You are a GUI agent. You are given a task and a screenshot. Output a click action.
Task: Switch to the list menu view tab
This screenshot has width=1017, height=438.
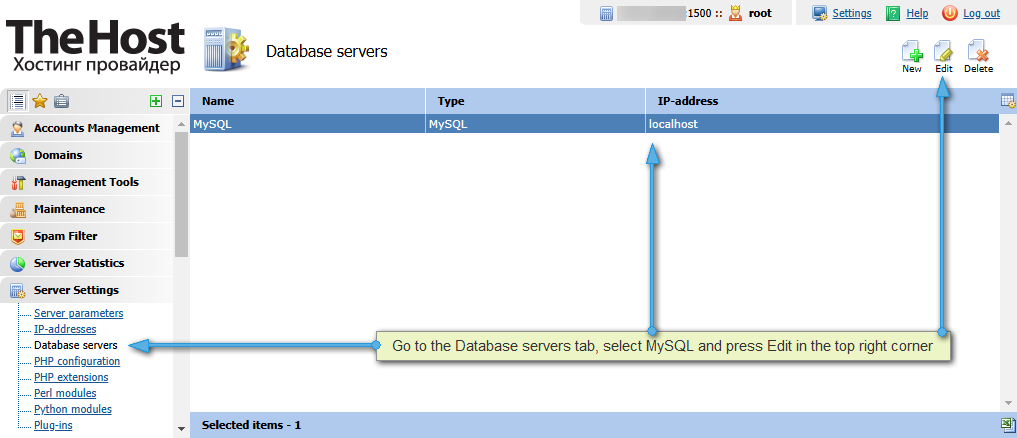[x=18, y=101]
